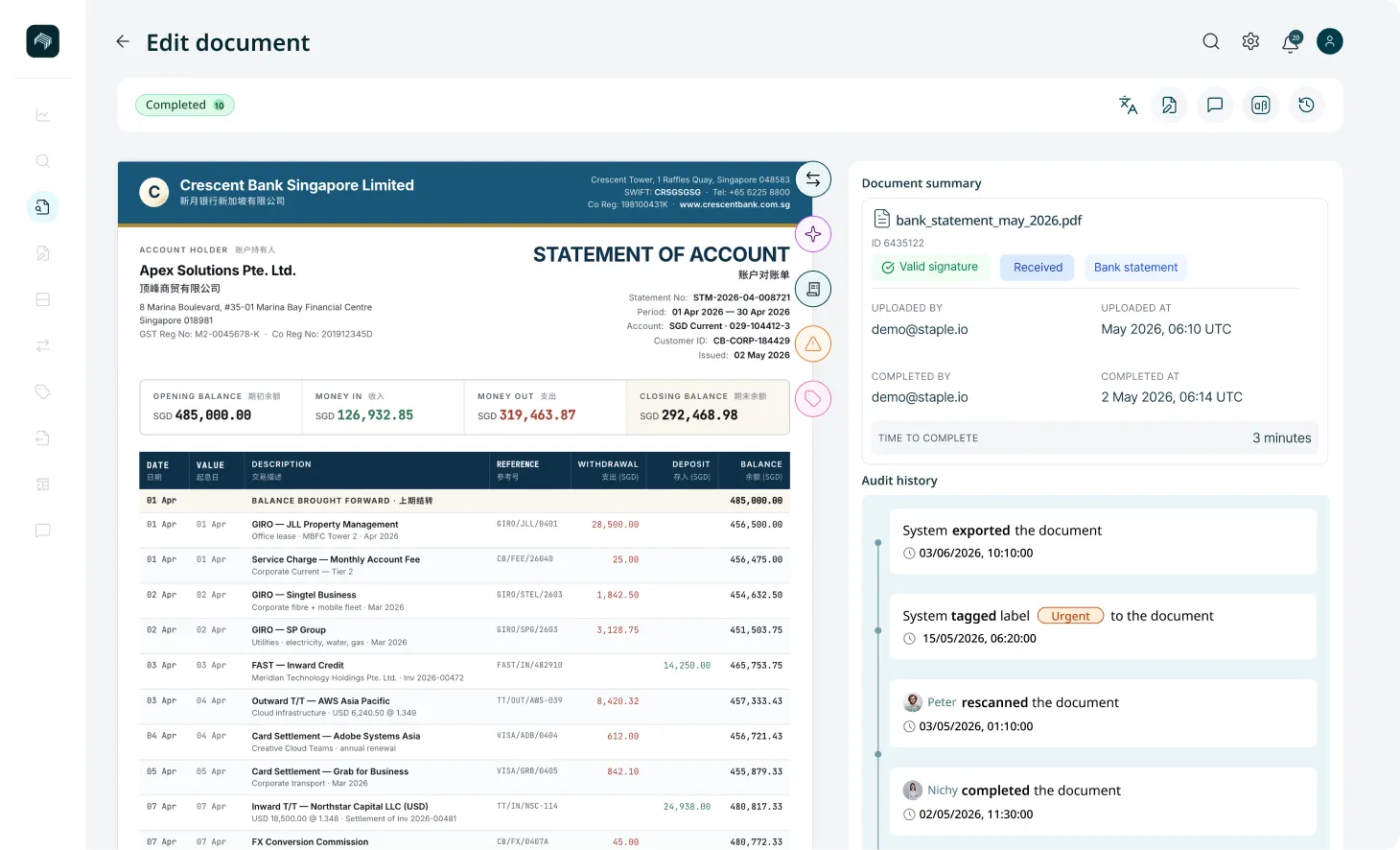Click the WITHDRAWAL column header
The width and height of the screenshot is (1400, 850).
[608, 464]
